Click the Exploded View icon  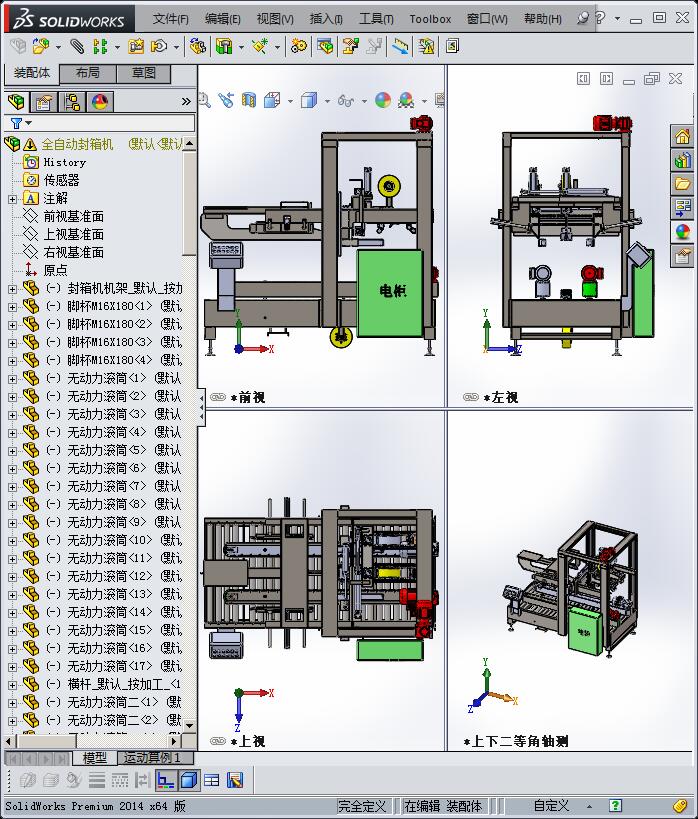coord(350,46)
